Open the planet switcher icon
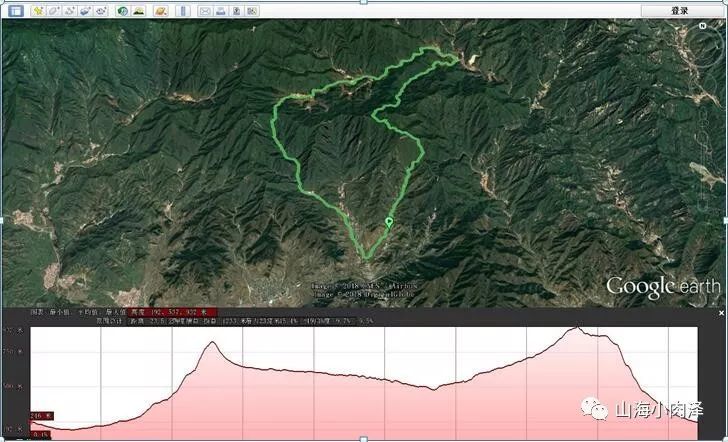This screenshot has height=442, width=728. pos(161,11)
